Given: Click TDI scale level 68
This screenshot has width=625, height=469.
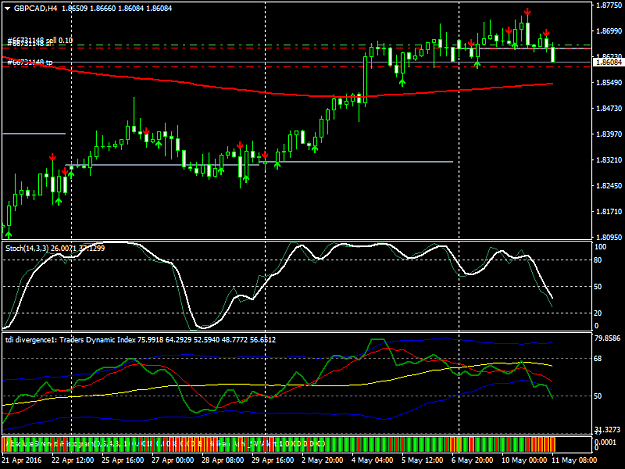Looking at the screenshot, I should point(598,359).
